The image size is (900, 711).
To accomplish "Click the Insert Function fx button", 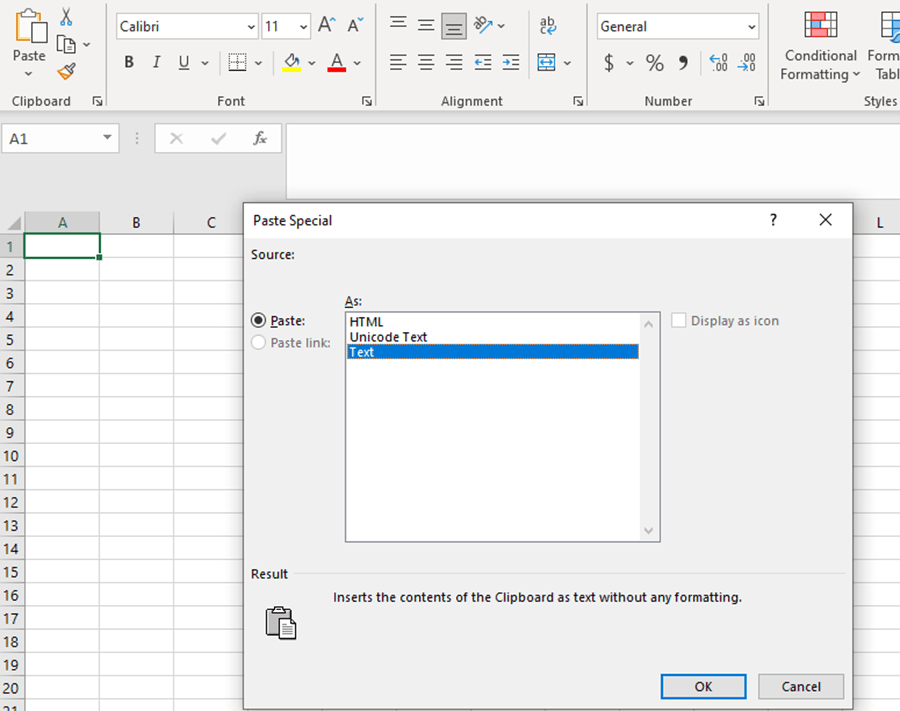I will coord(260,138).
